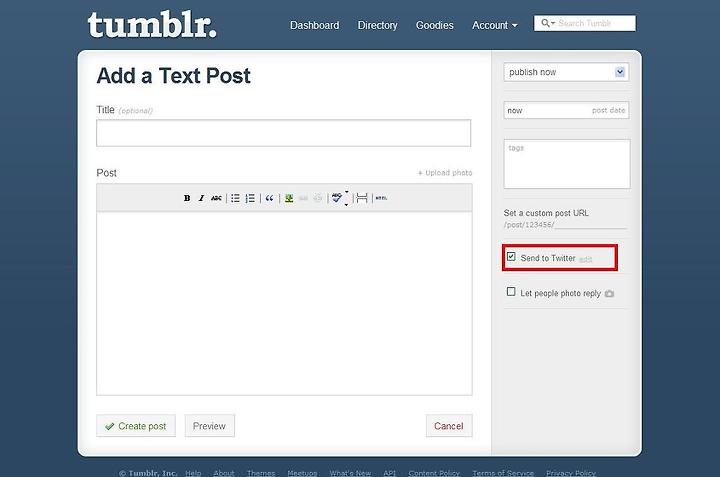Open the Terms of Service footer link
Image resolution: width=720 pixels, height=477 pixels.
(x=503, y=472)
